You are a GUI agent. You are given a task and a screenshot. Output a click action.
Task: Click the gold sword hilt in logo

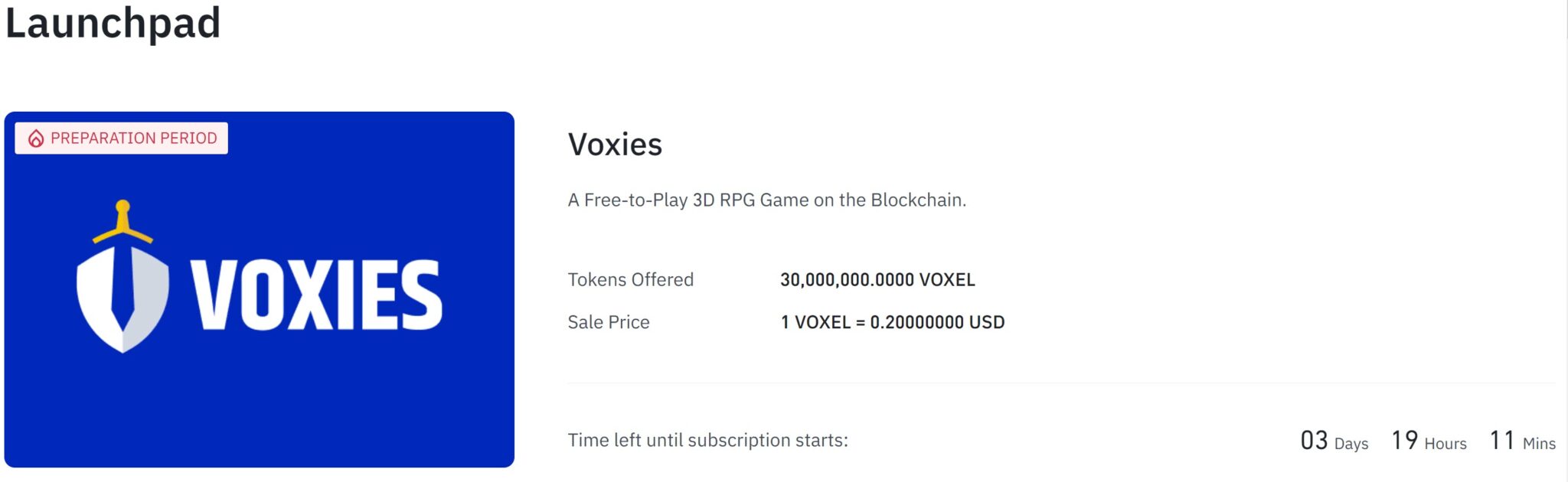coord(122,221)
